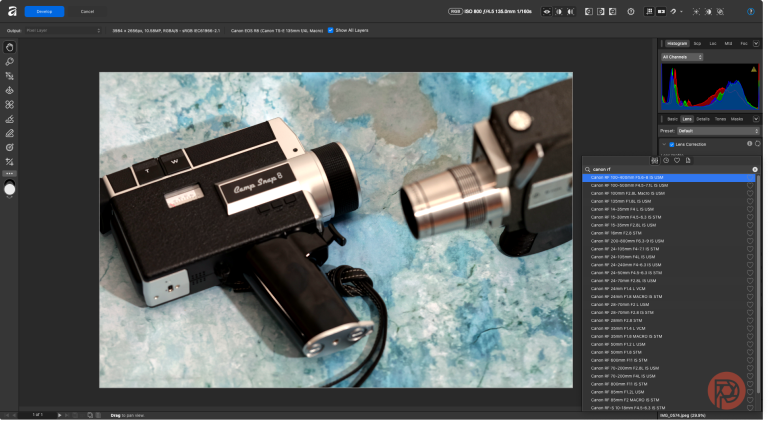This screenshot has width=770, height=422.
Task: Switch to the Tones tab
Action: [x=720, y=119]
